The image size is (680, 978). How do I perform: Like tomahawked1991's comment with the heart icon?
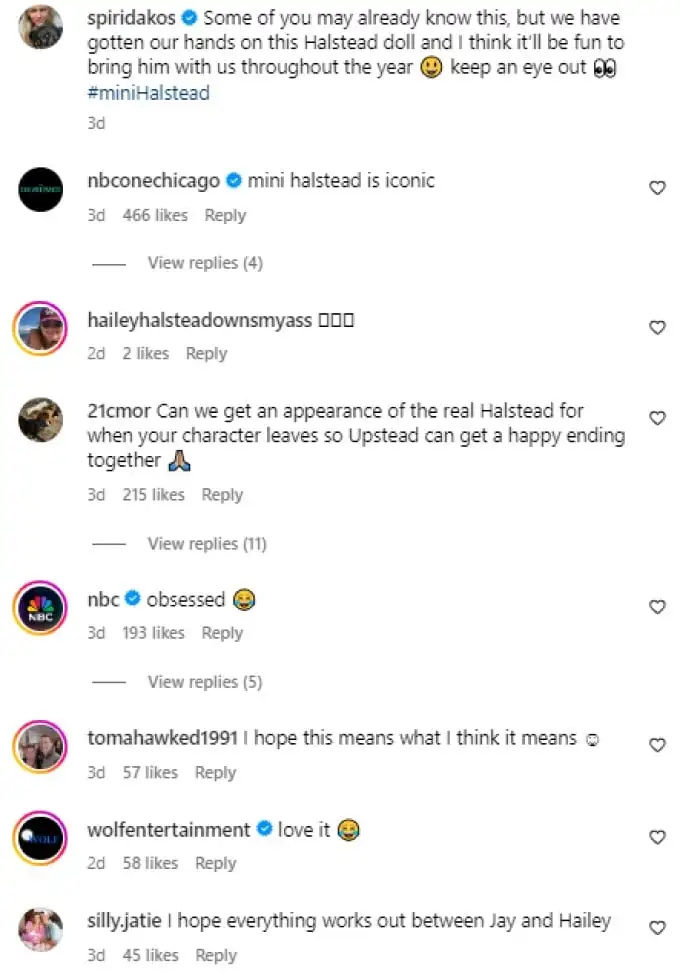coord(658,745)
